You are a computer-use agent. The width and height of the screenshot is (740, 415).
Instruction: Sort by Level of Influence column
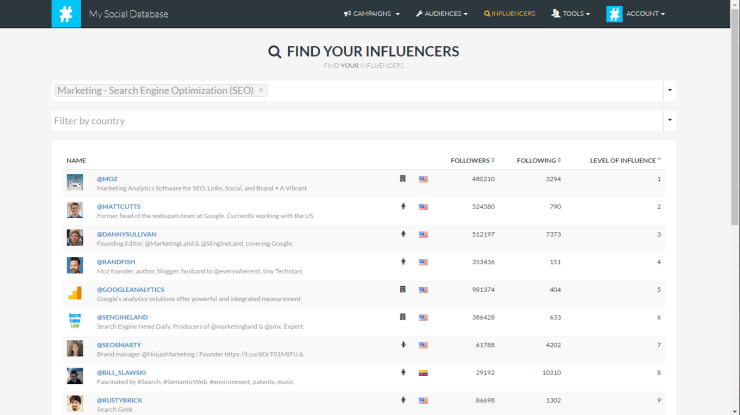pyautogui.click(x=625, y=161)
